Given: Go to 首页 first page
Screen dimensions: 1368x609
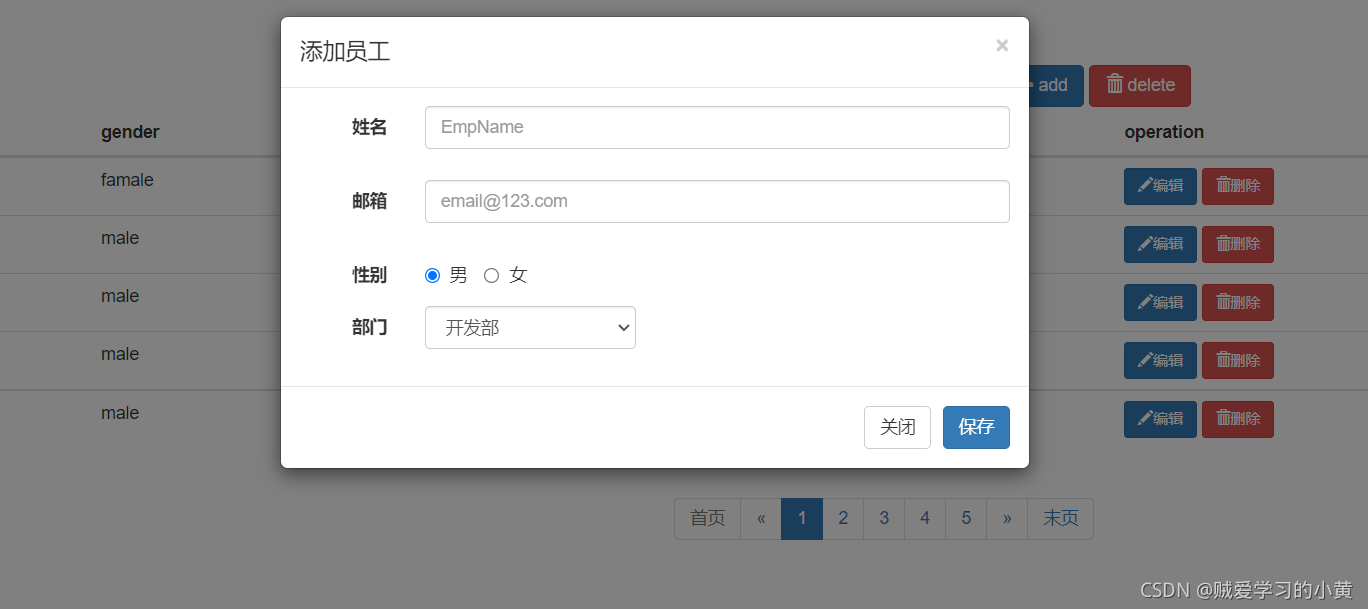Looking at the screenshot, I should tap(708, 518).
